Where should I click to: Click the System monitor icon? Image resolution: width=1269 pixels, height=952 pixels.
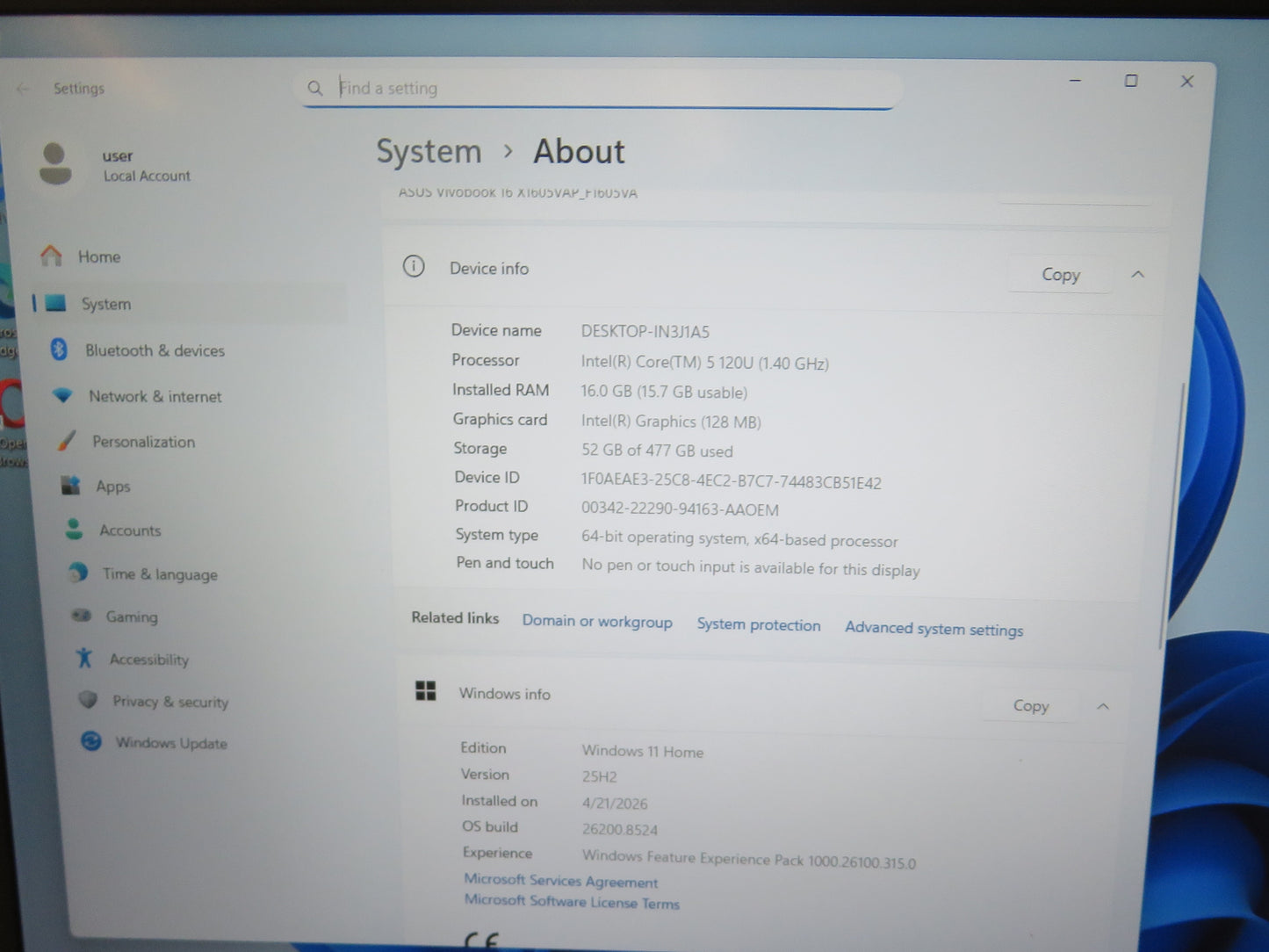click(x=56, y=303)
